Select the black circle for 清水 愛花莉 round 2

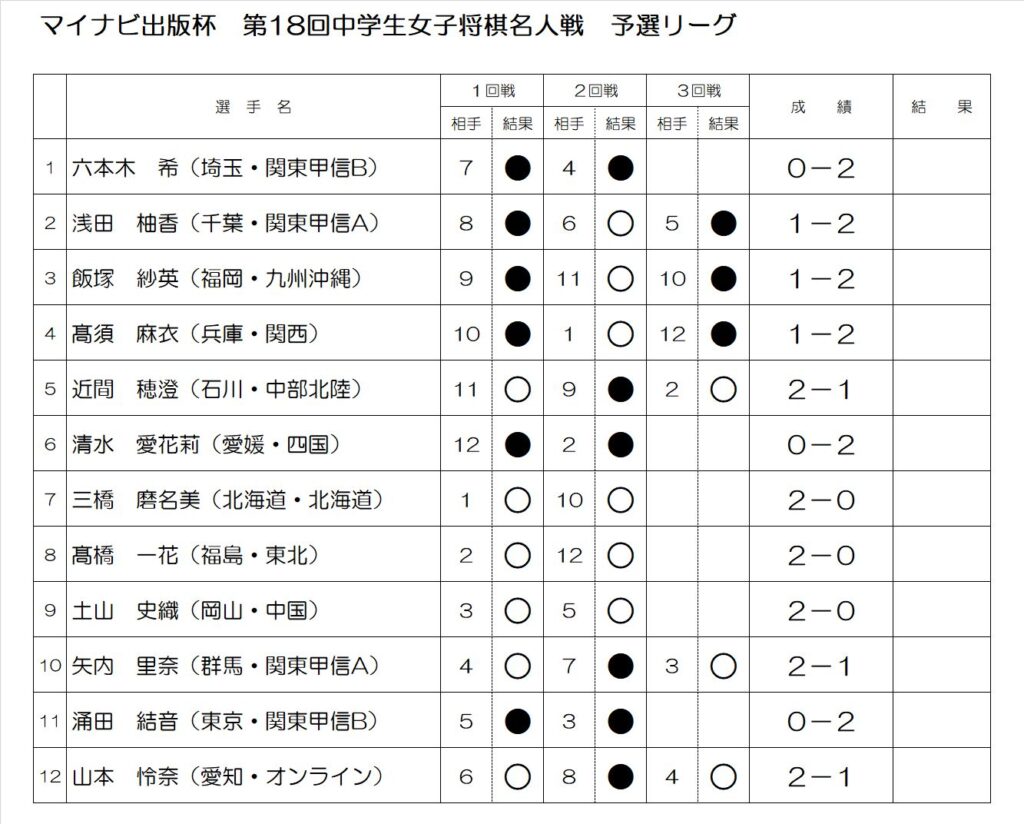coord(620,445)
